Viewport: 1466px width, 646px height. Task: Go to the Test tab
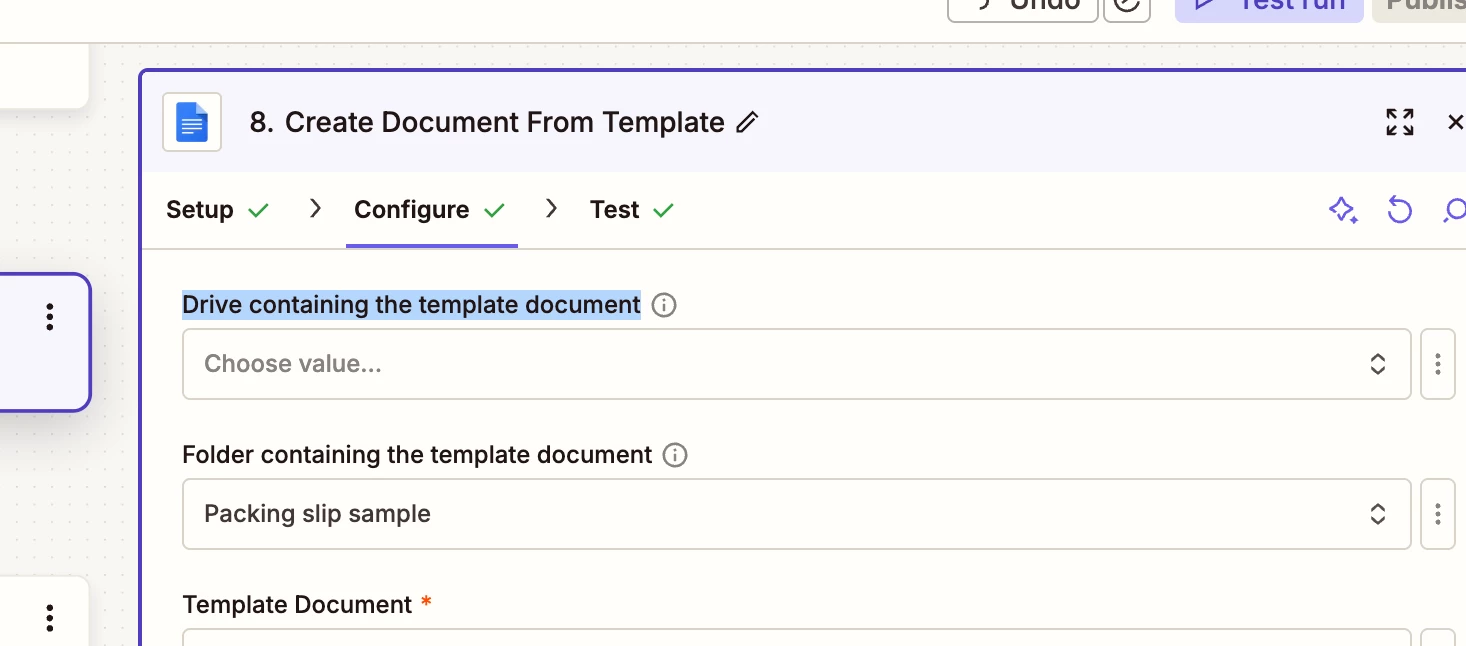pyautogui.click(x=632, y=210)
